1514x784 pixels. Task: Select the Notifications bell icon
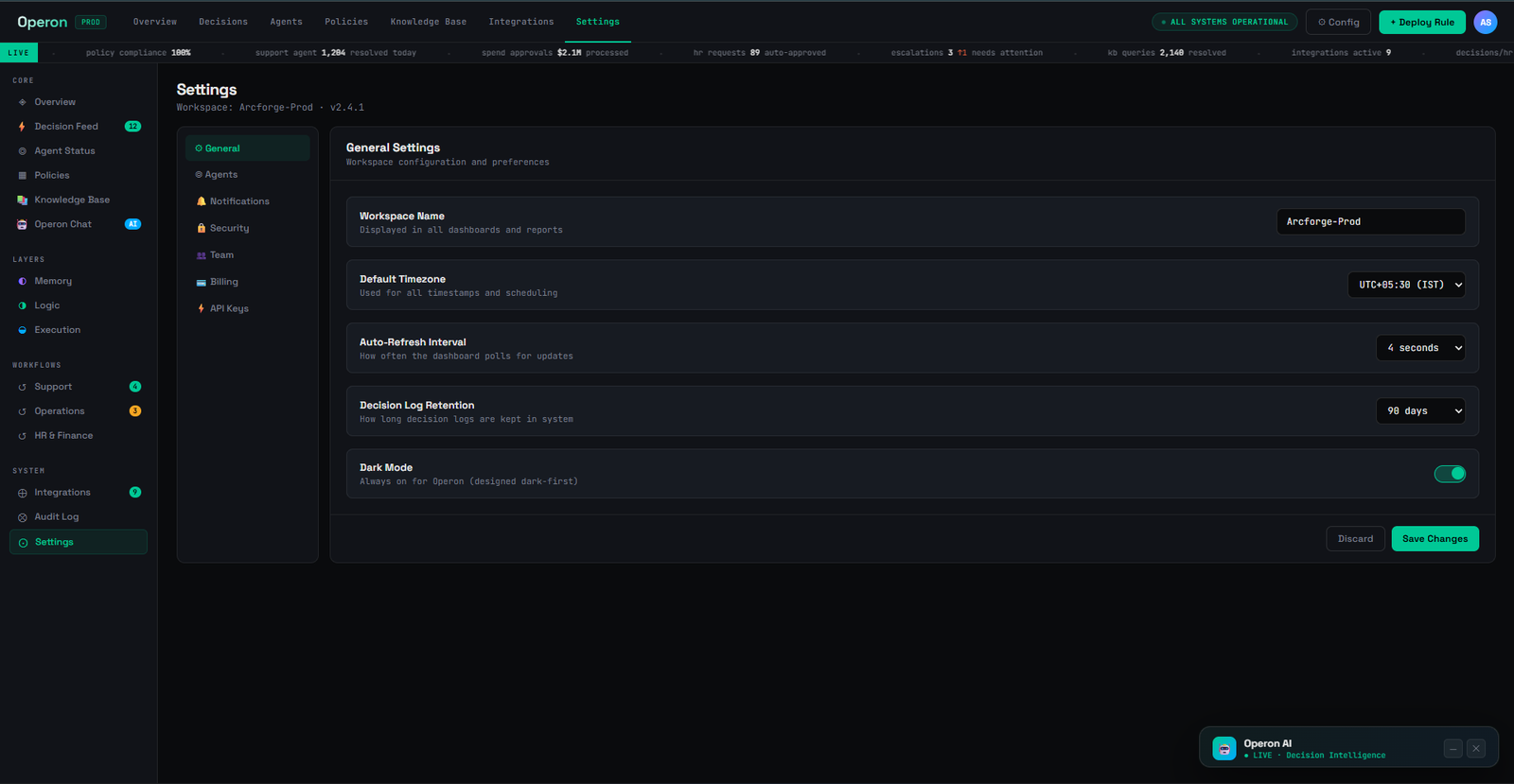[201, 201]
